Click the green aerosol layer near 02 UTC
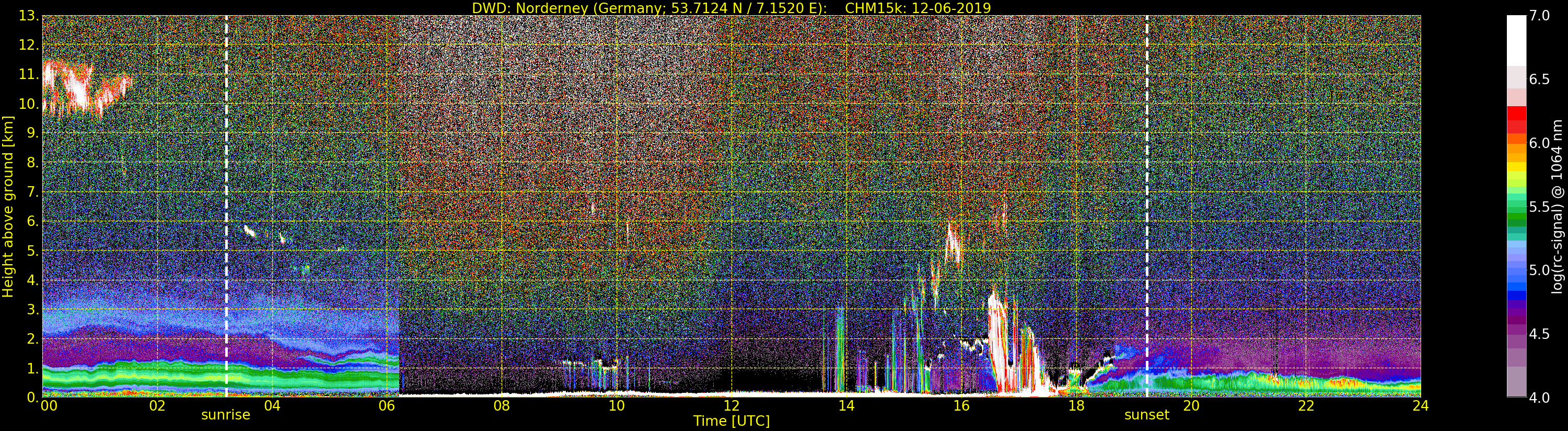Image resolution: width=1568 pixels, height=431 pixels. click(157, 376)
